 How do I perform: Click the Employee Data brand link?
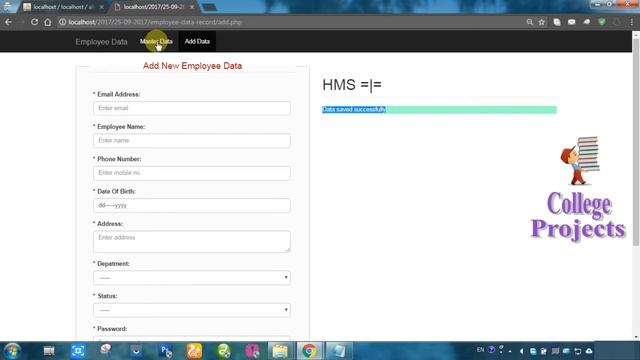click(101, 42)
